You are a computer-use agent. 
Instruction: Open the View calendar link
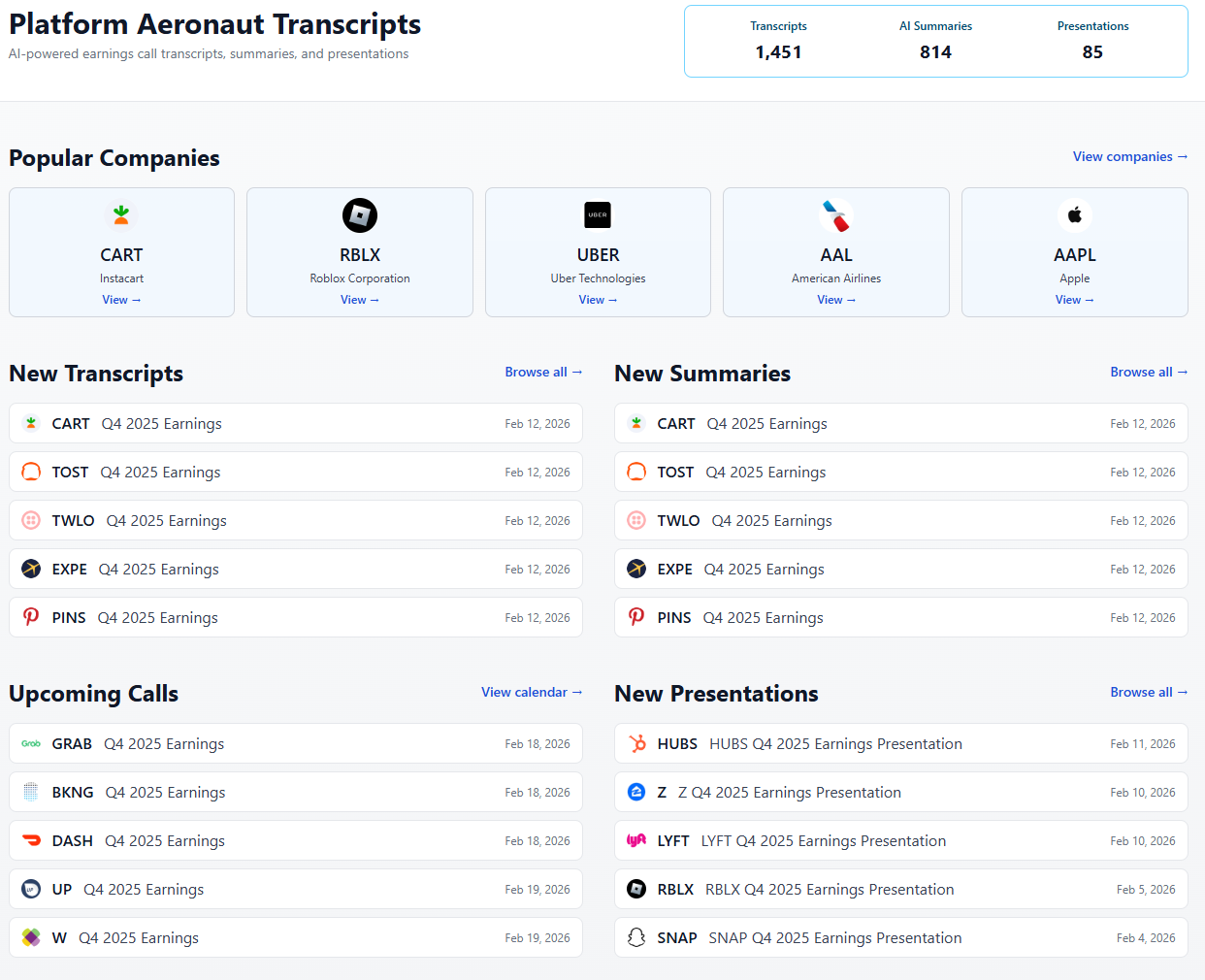click(x=532, y=692)
